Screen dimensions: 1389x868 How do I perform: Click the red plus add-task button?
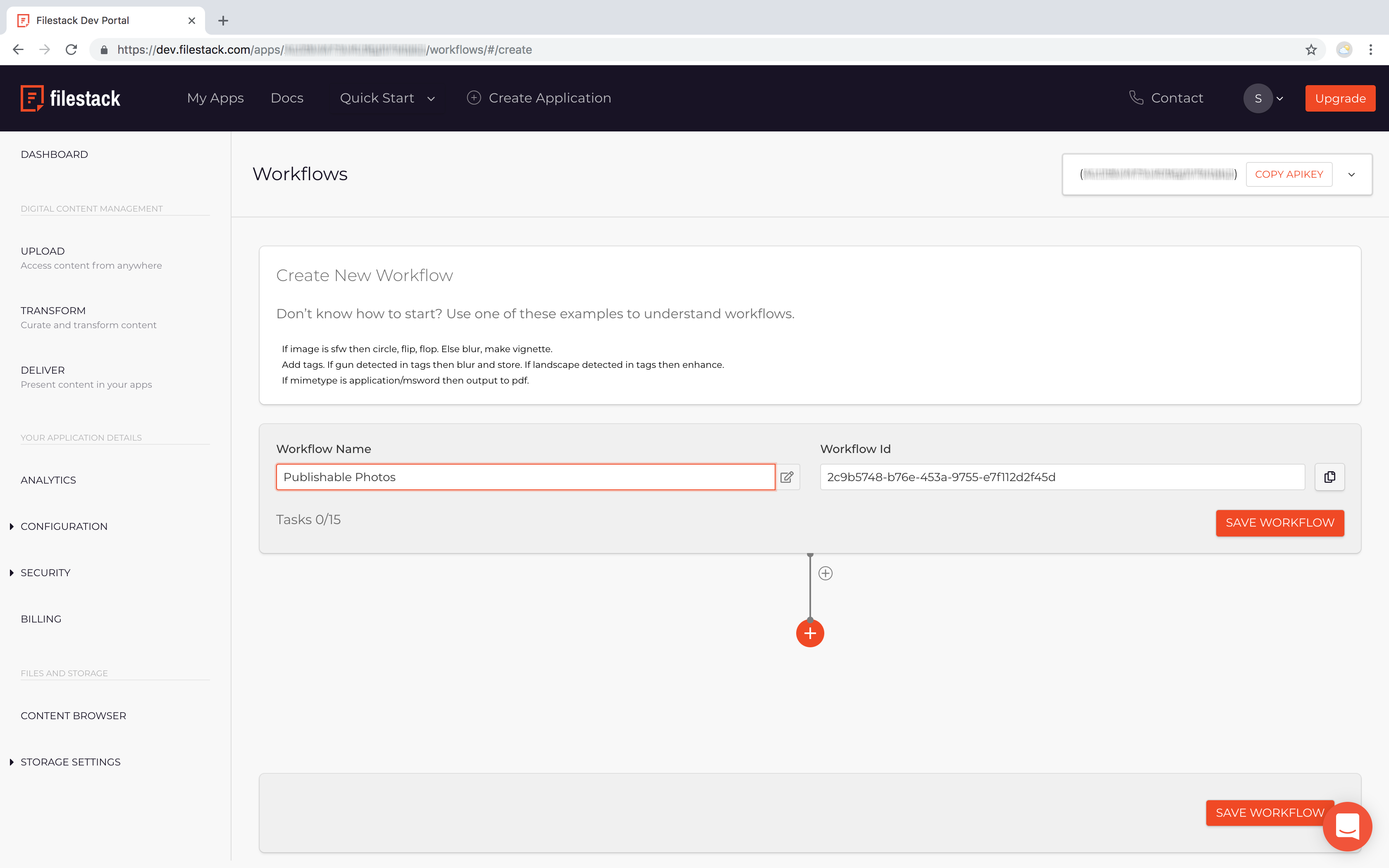pyautogui.click(x=810, y=633)
